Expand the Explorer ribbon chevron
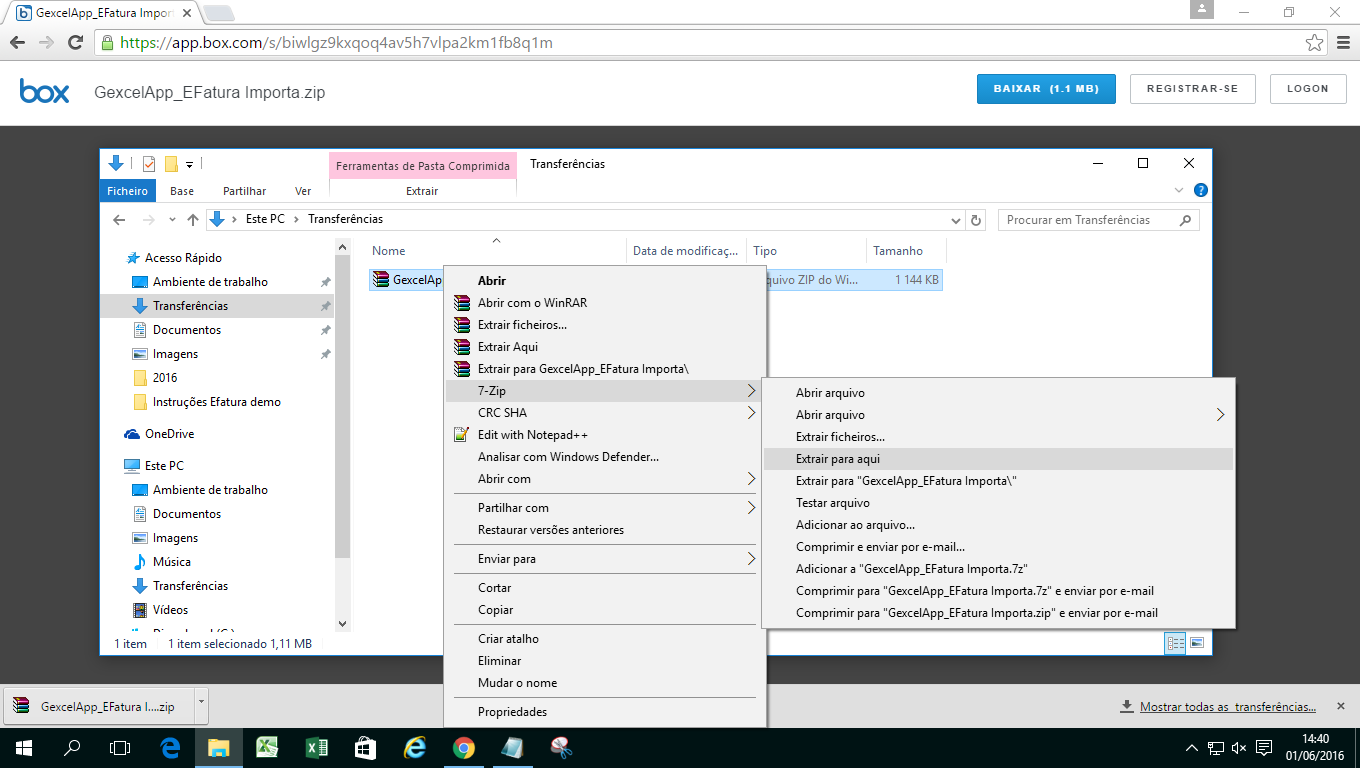The image size is (1360, 768). tap(1178, 190)
